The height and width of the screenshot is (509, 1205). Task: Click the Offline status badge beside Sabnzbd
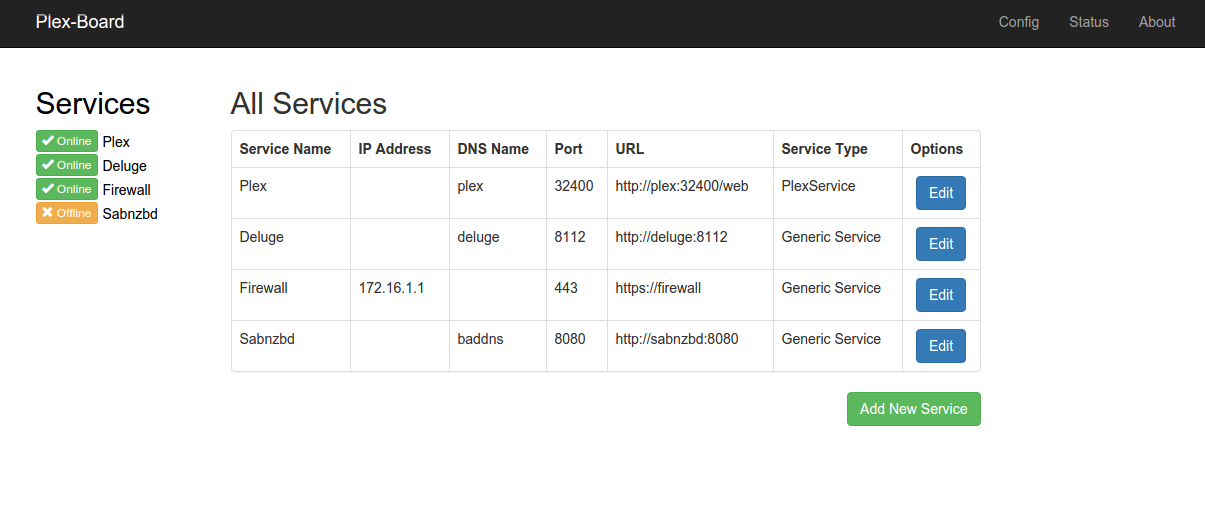[67, 213]
